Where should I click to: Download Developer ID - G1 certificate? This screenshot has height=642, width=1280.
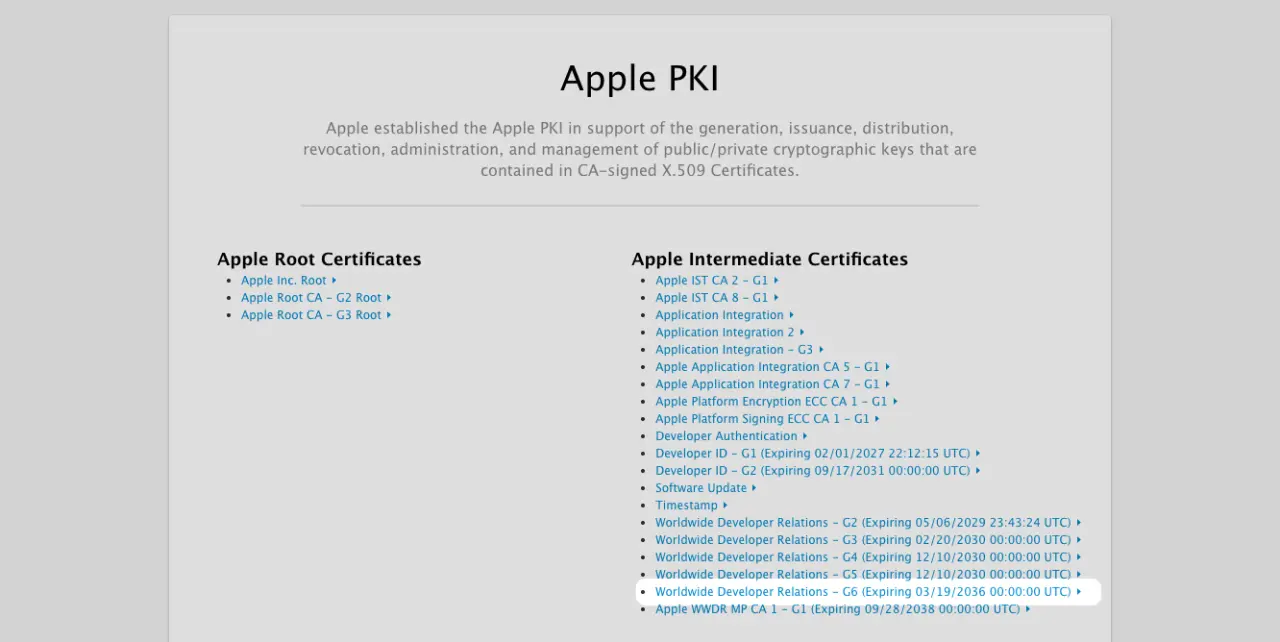(x=818, y=454)
